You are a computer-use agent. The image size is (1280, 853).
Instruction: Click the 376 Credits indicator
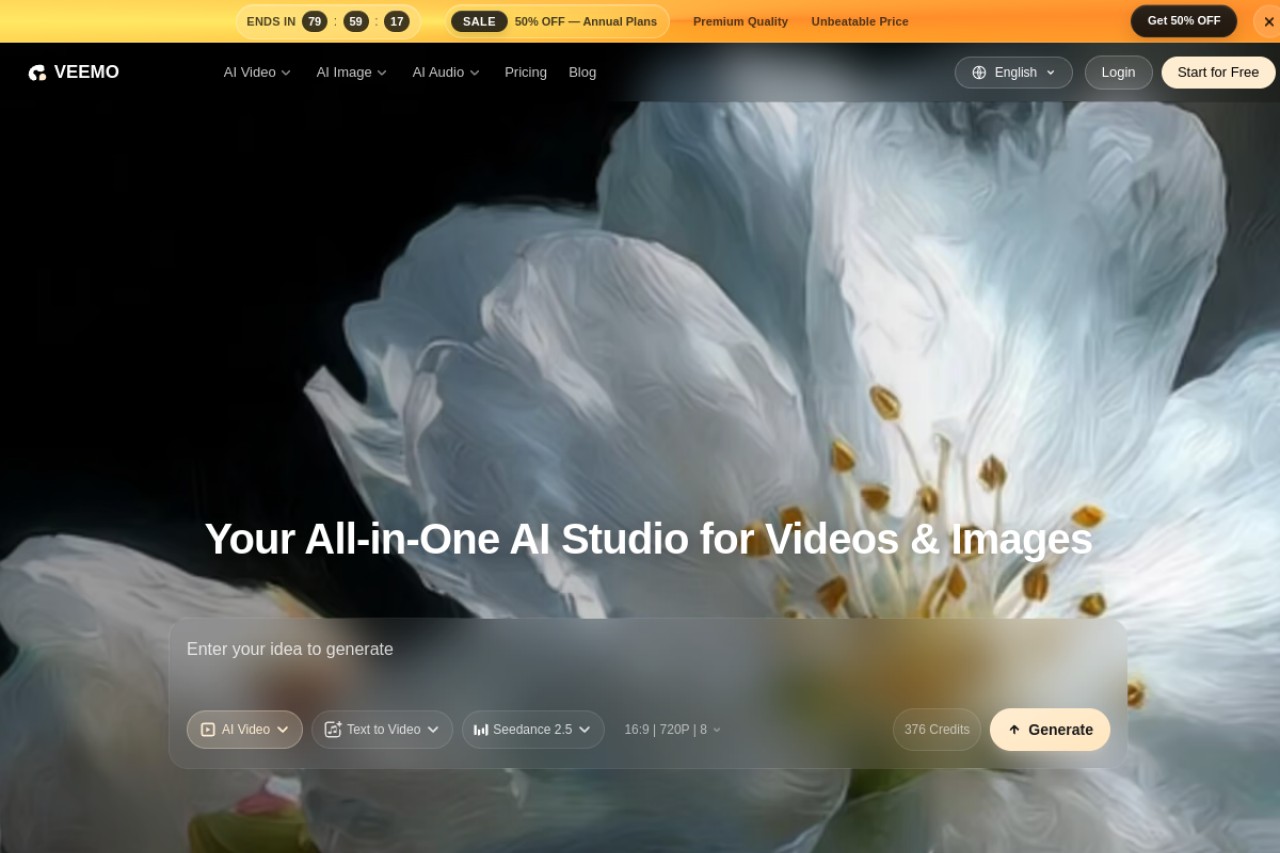(937, 730)
